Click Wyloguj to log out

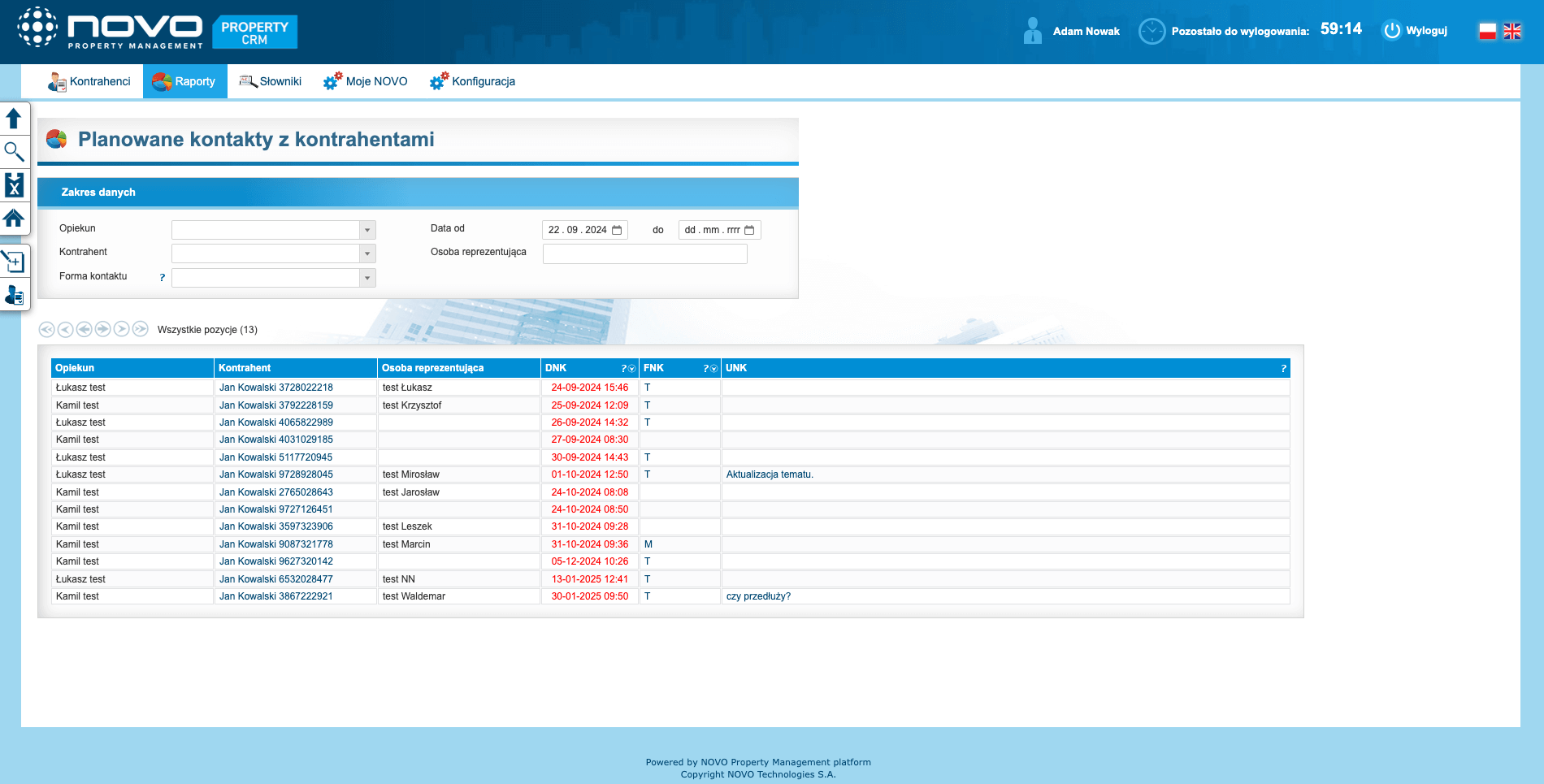click(x=1416, y=31)
